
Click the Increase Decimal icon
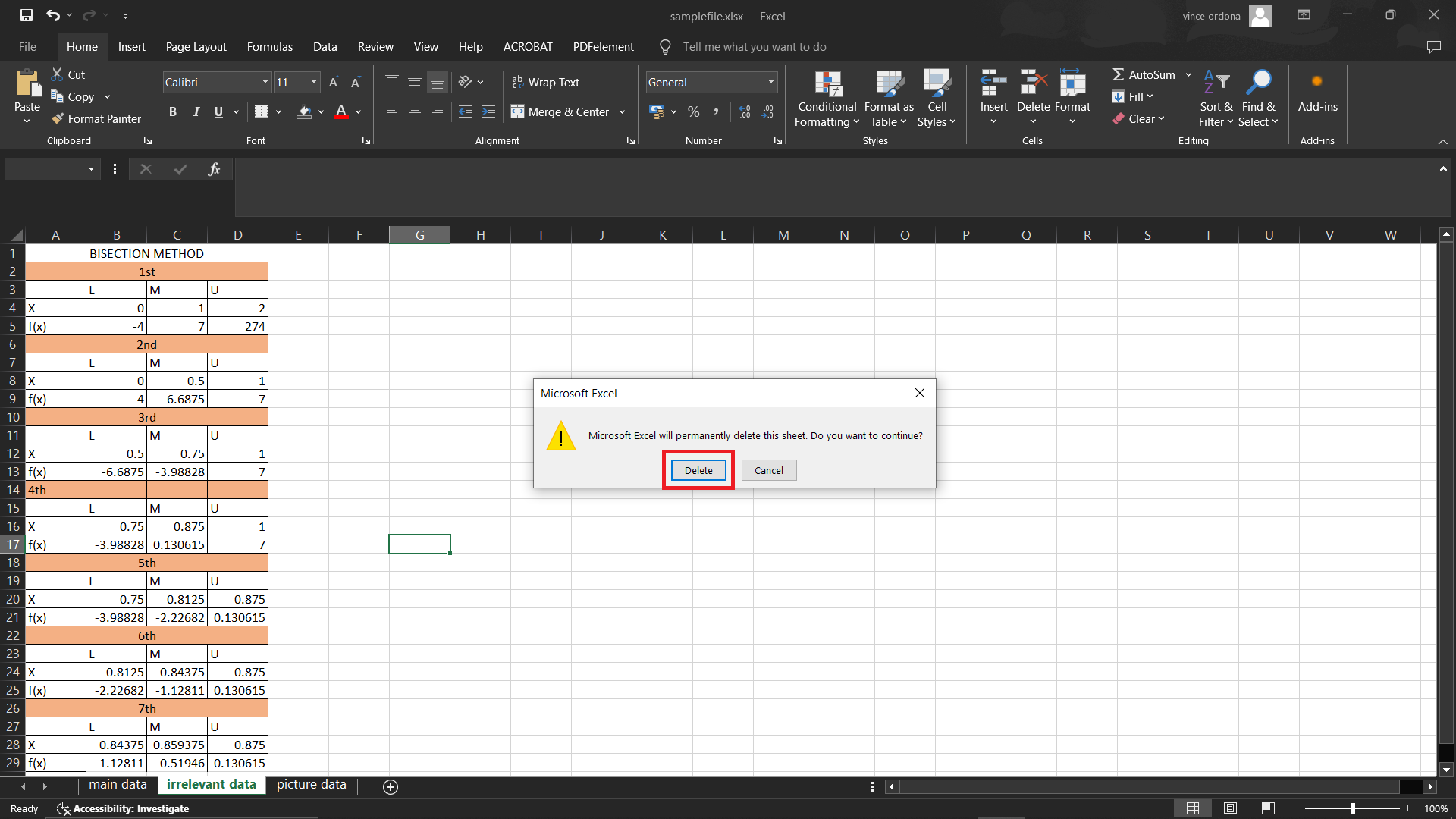745,111
